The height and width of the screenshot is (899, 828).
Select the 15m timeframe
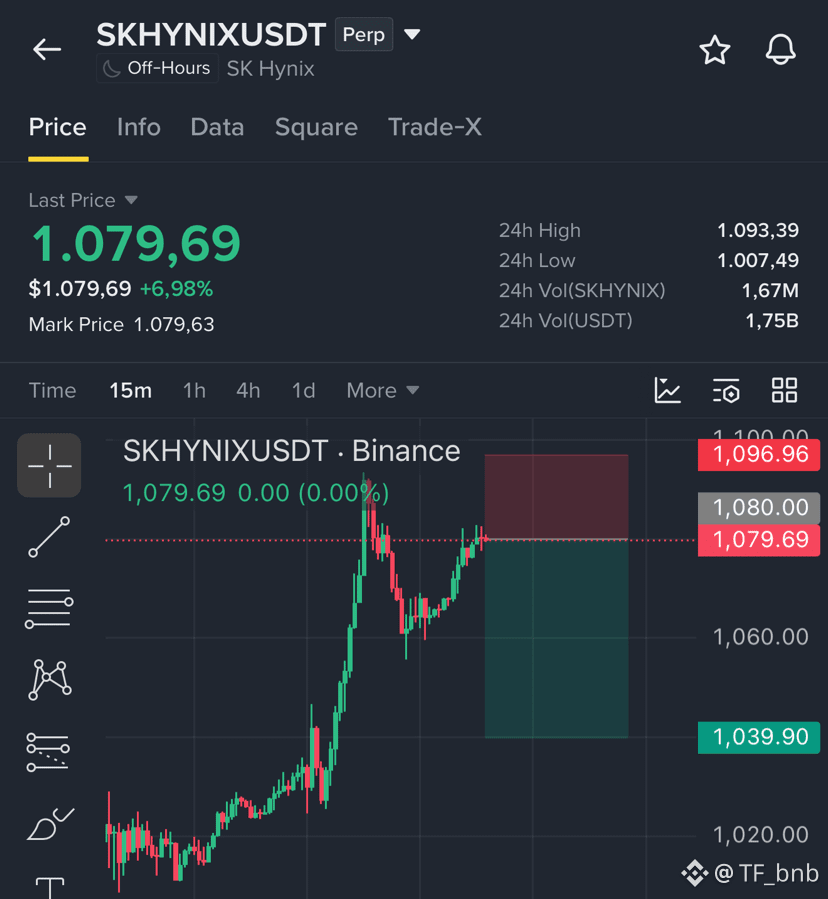[x=131, y=390]
